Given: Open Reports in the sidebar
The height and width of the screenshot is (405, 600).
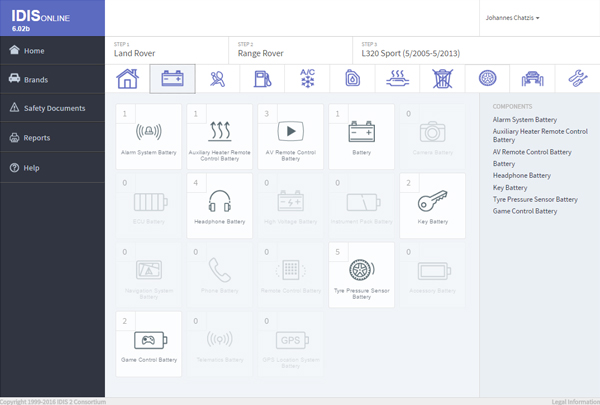Looking at the screenshot, I should pyautogui.click(x=52, y=137).
